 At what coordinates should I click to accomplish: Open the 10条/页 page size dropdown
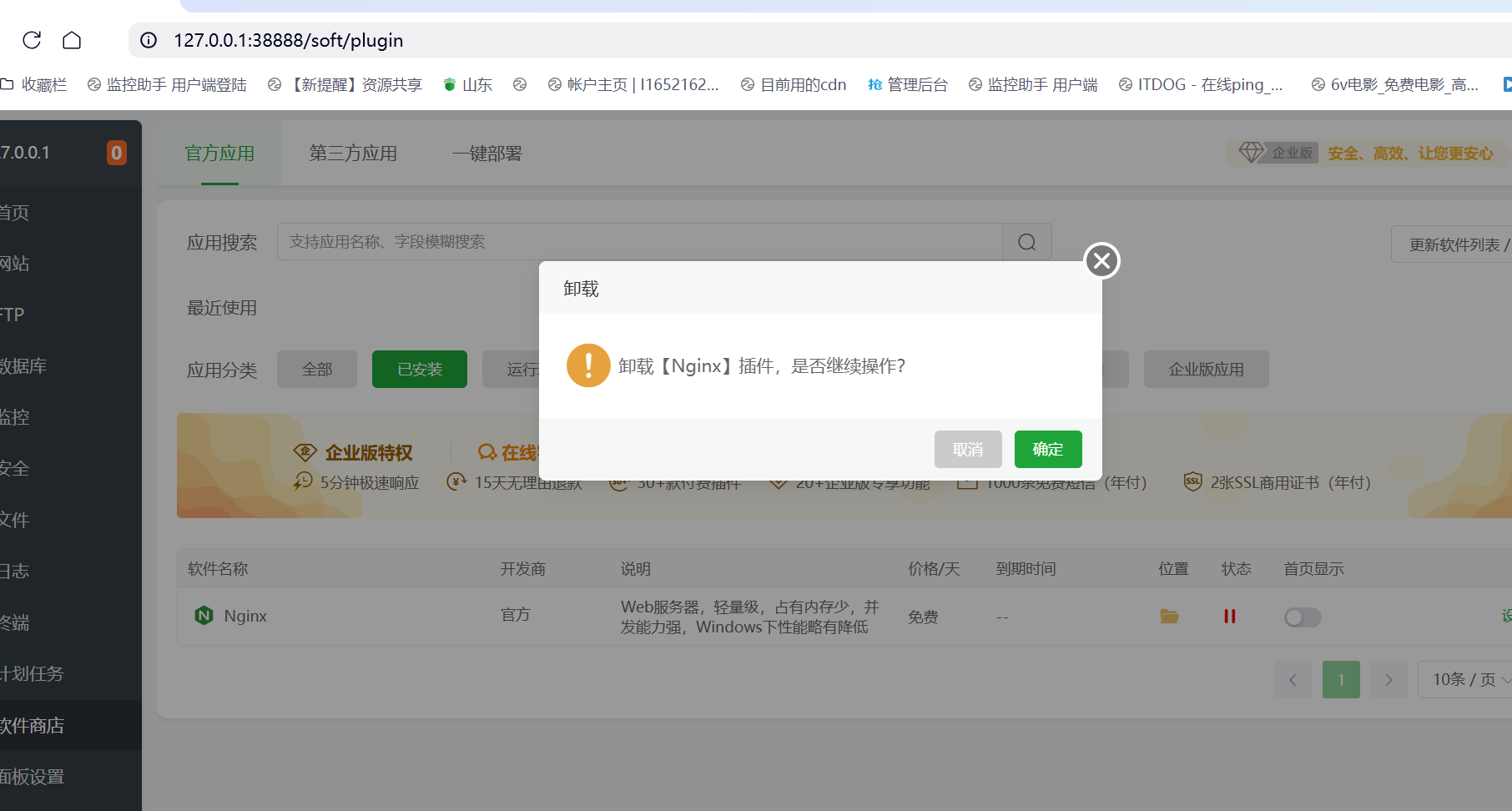pos(1466,680)
